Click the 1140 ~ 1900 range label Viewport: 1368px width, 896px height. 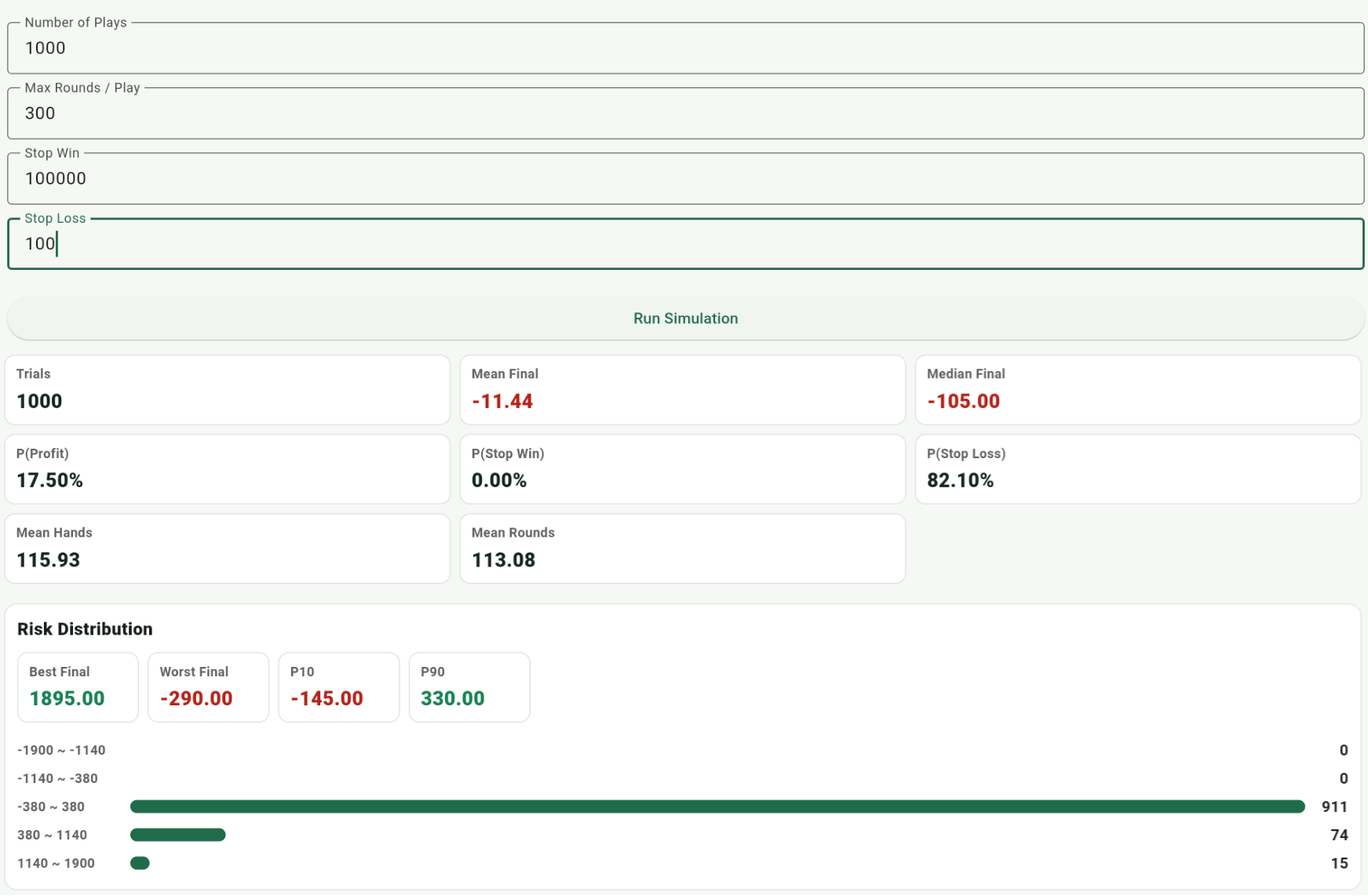click(56, 863)
